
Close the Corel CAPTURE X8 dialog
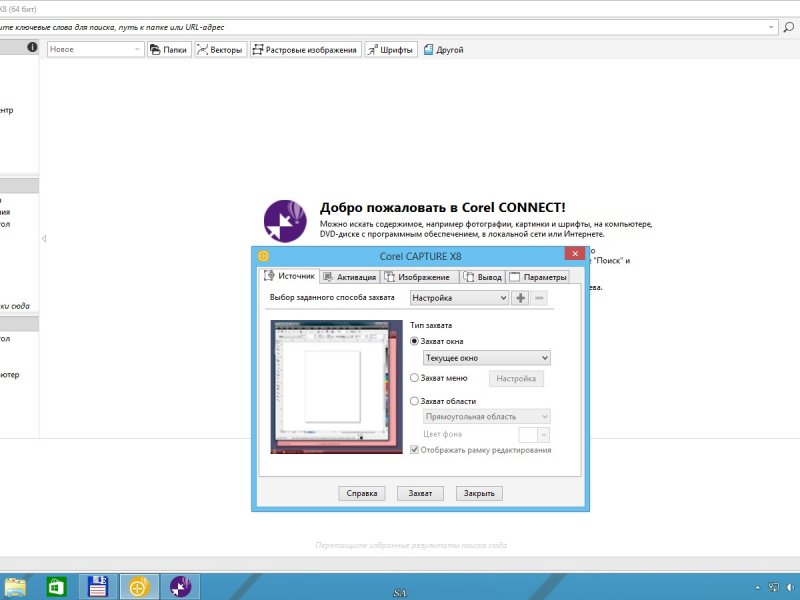coord(575,254)
